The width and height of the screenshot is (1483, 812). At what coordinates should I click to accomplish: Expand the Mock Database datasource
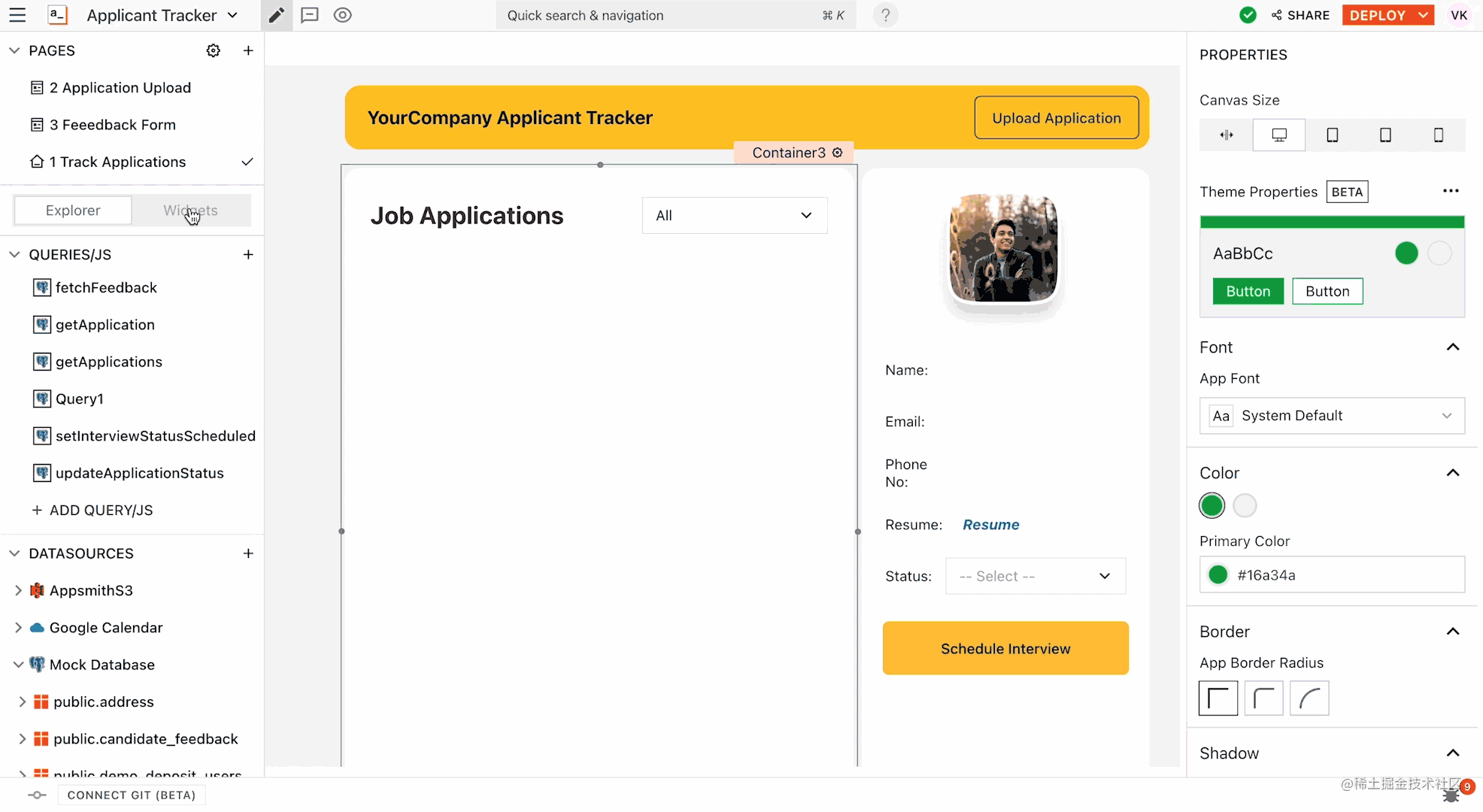17,664
